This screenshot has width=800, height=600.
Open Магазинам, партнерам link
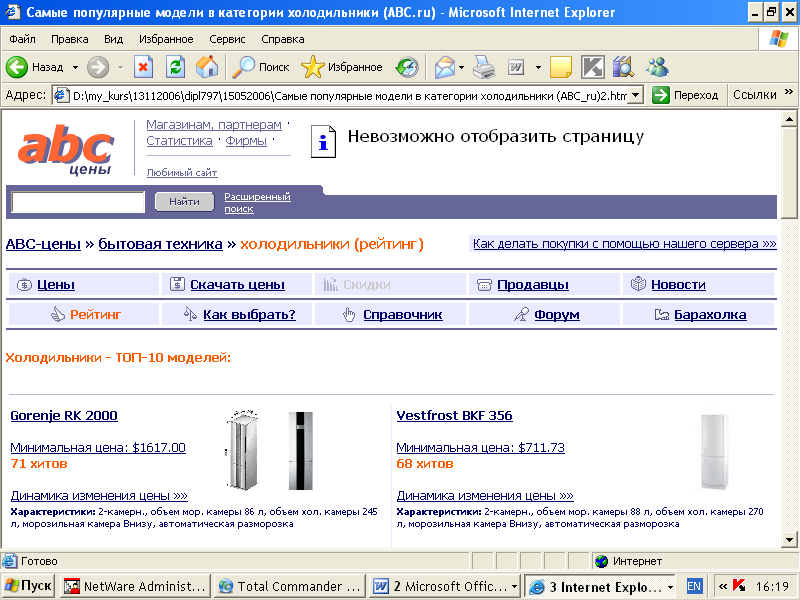point(214,124)
